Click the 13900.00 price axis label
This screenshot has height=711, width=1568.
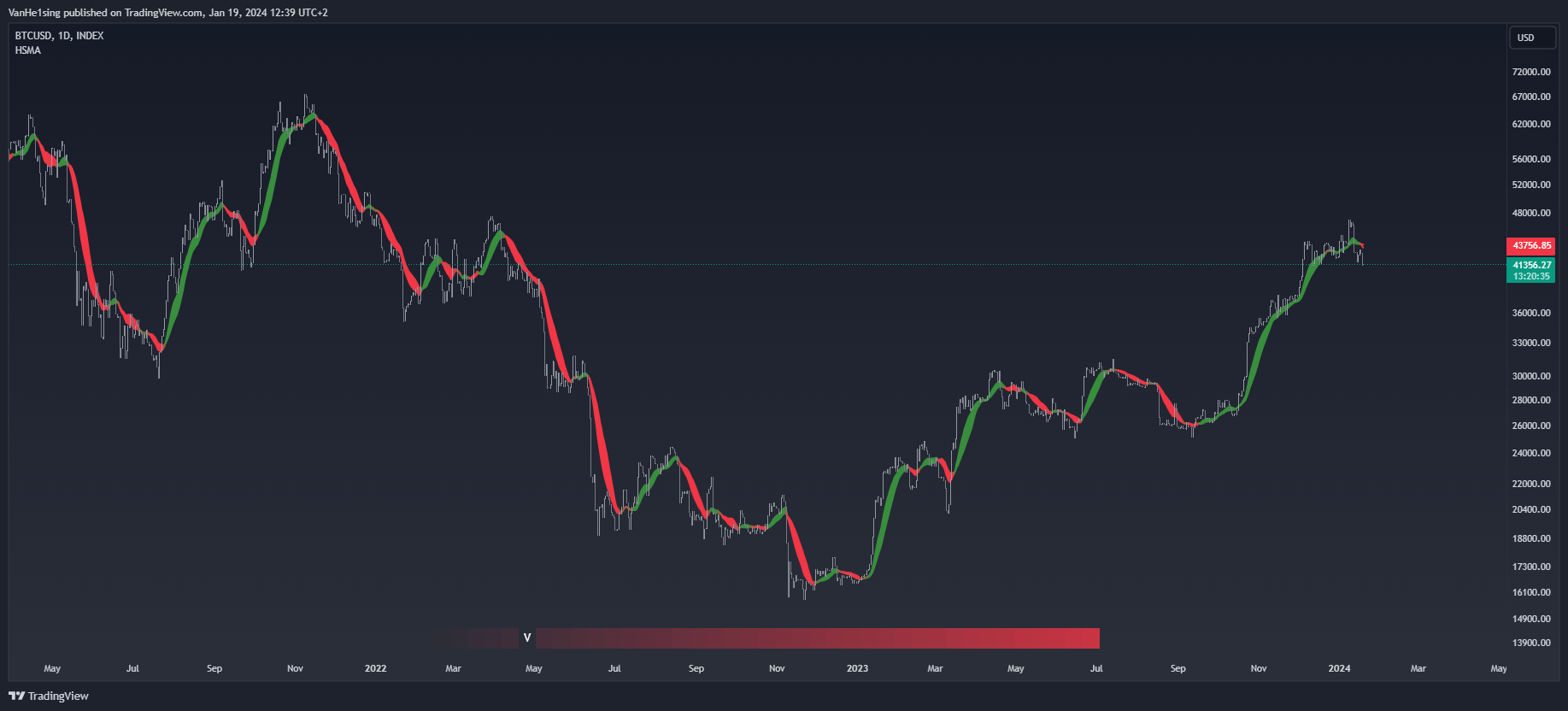pos(1531,643)
